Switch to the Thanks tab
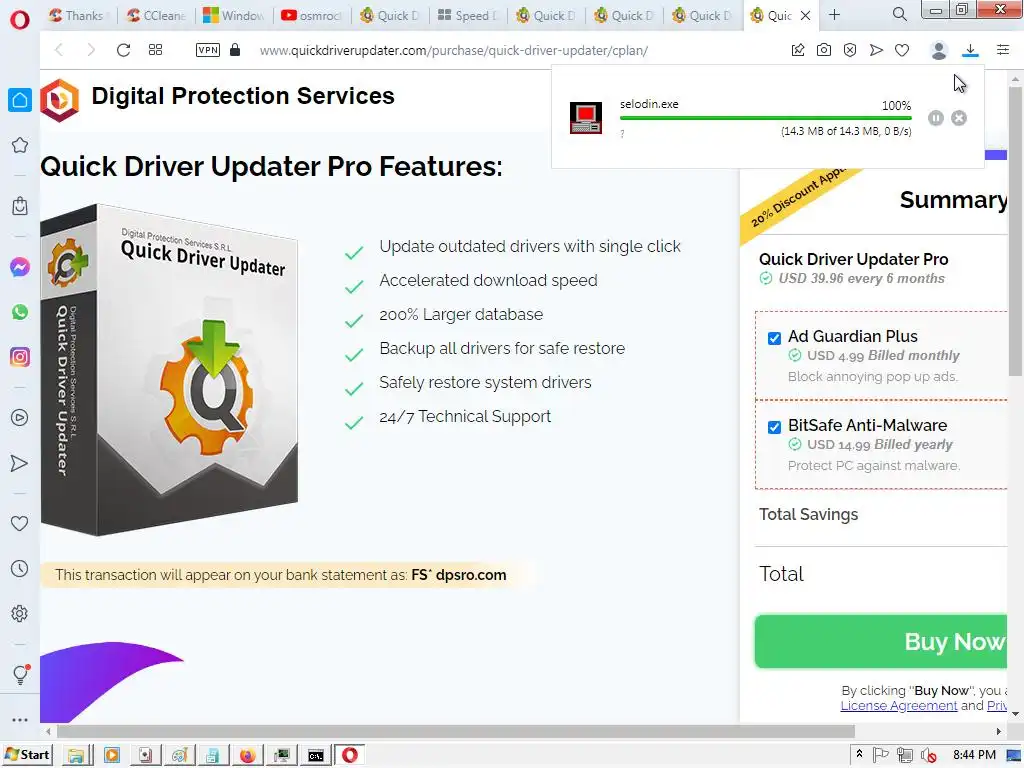Screen dimensions: 1024x768 79,16
